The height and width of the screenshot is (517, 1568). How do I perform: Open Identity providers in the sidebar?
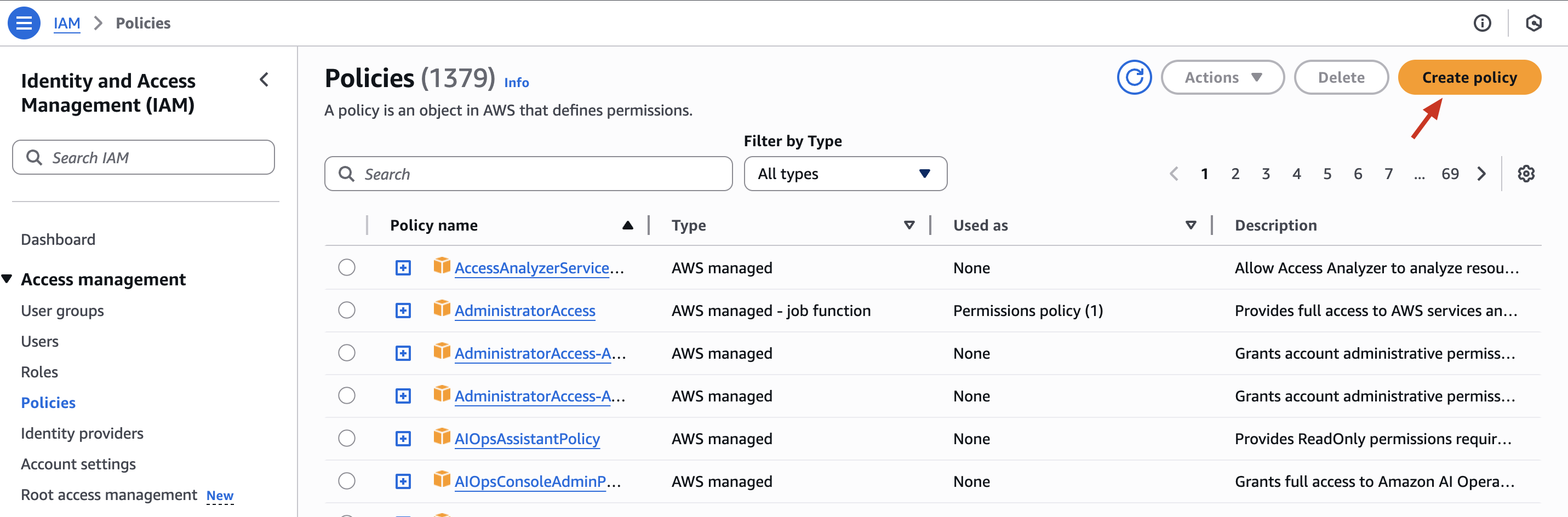click(x=82, y=434)
